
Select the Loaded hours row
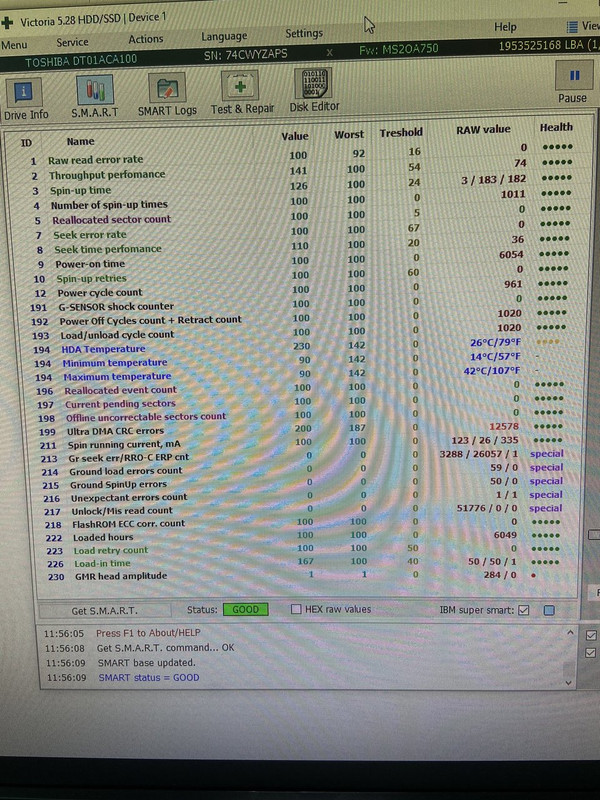tap(301, 536)
